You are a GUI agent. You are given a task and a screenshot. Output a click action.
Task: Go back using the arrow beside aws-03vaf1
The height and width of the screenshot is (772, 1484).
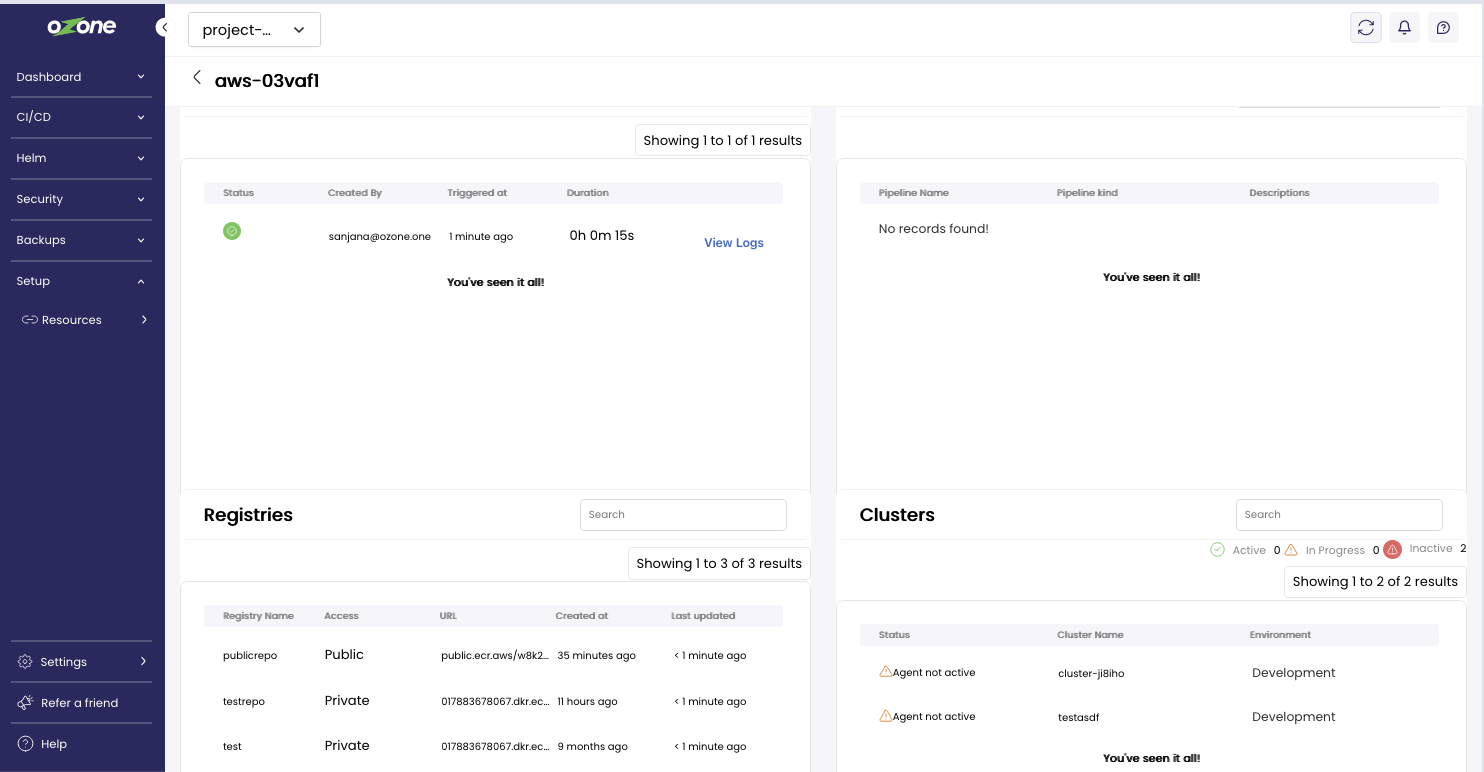(x=197, y=78)
